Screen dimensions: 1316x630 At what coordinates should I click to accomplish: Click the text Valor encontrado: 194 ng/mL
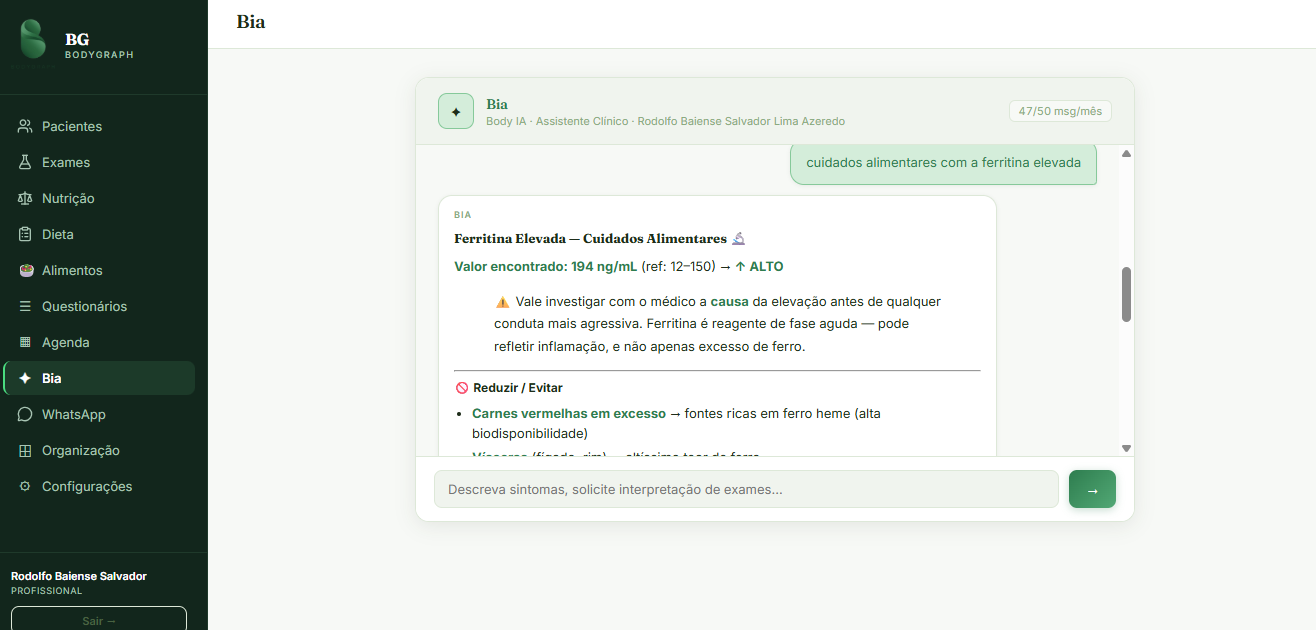coord(545,266)
